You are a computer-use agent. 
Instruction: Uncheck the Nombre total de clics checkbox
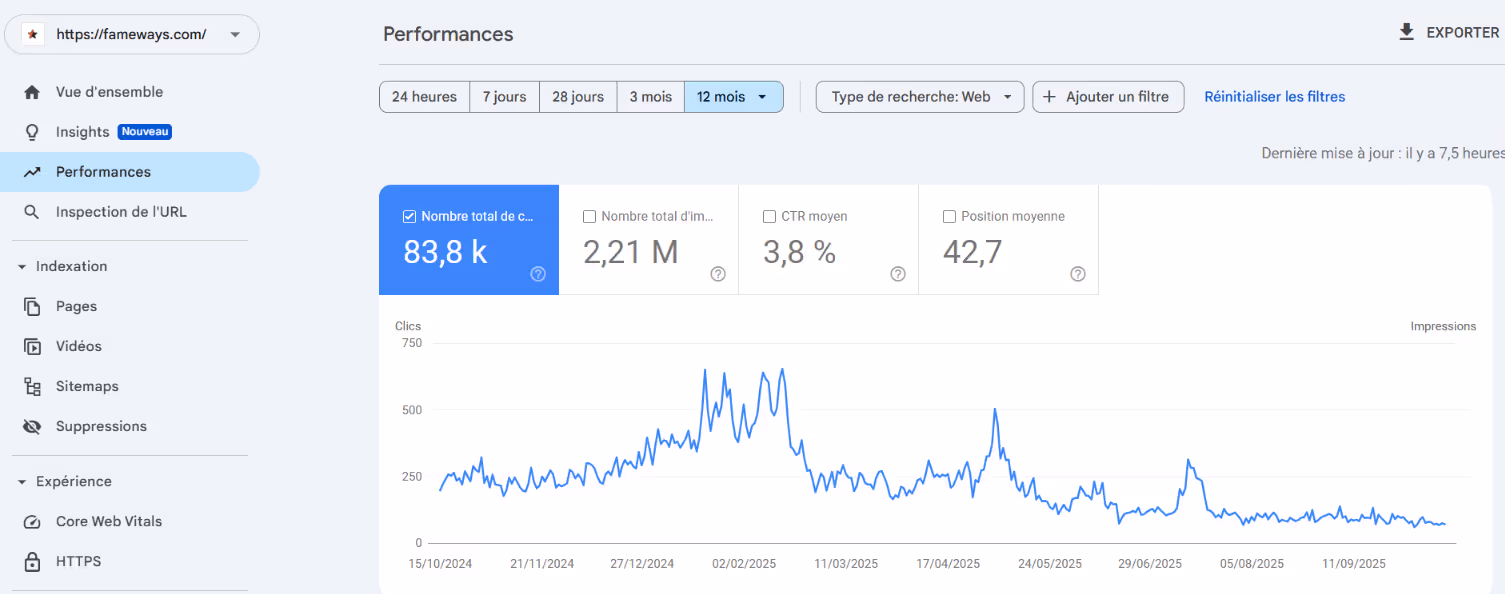click(409, 216)
